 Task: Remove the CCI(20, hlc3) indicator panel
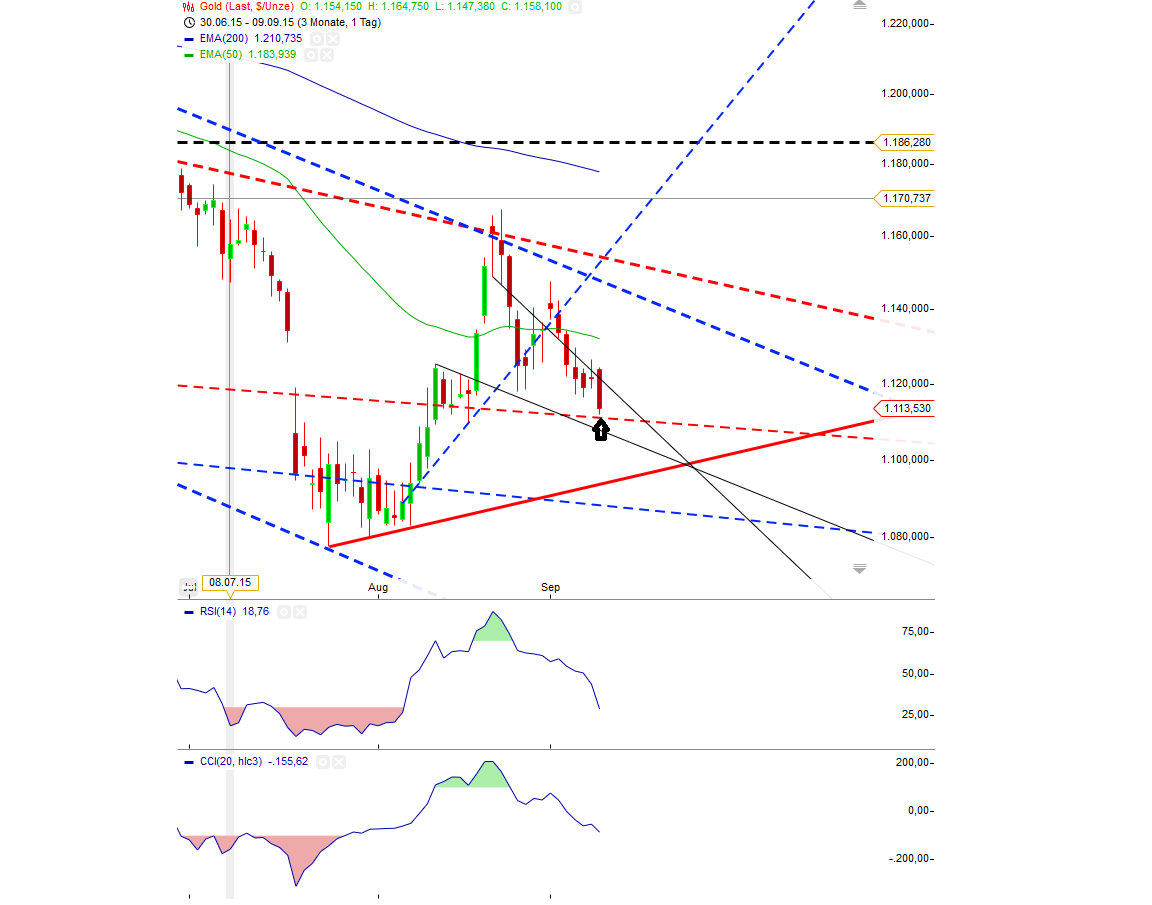pos(338,761)
